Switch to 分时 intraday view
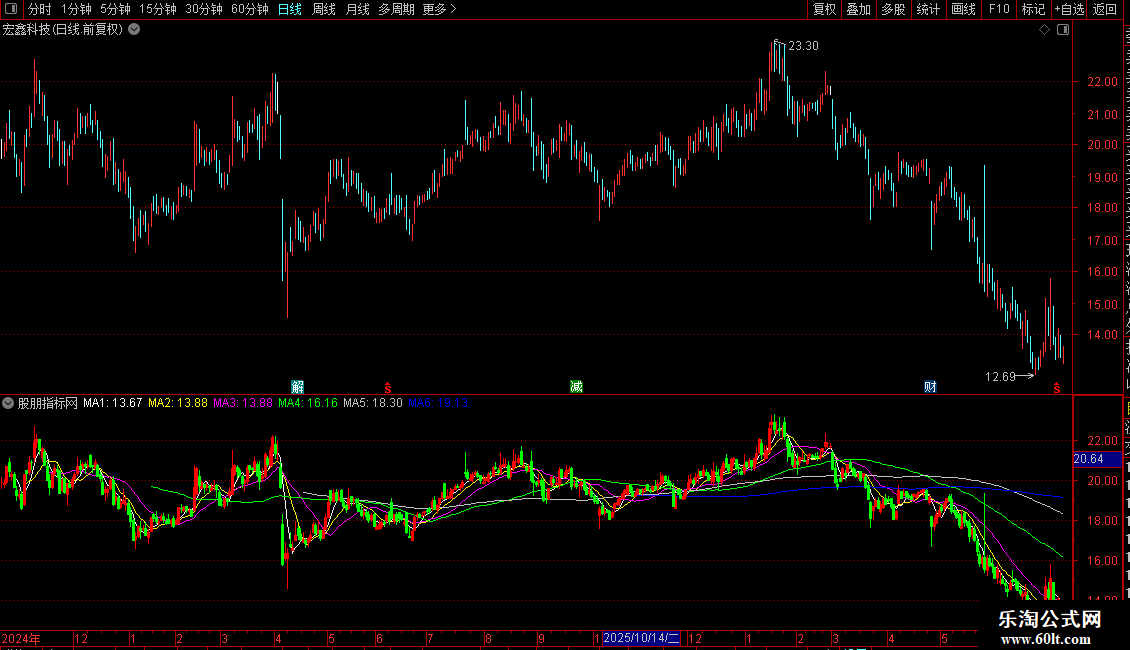1130x650 pixels. (40, 9)
